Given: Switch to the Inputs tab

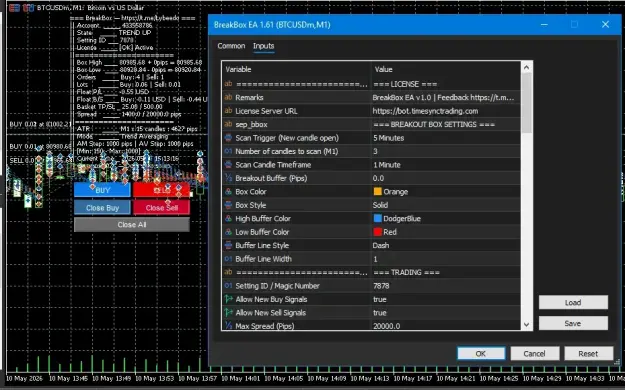Looking at the screenshot, I should pos(263,46).
